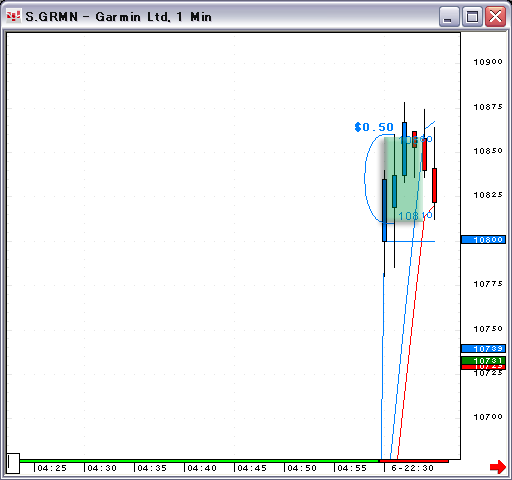Image resolution: width=512 pixels, height=480 pixels.
Task: Click the red scroll-right arrow icon
Action: click(498, 466)
